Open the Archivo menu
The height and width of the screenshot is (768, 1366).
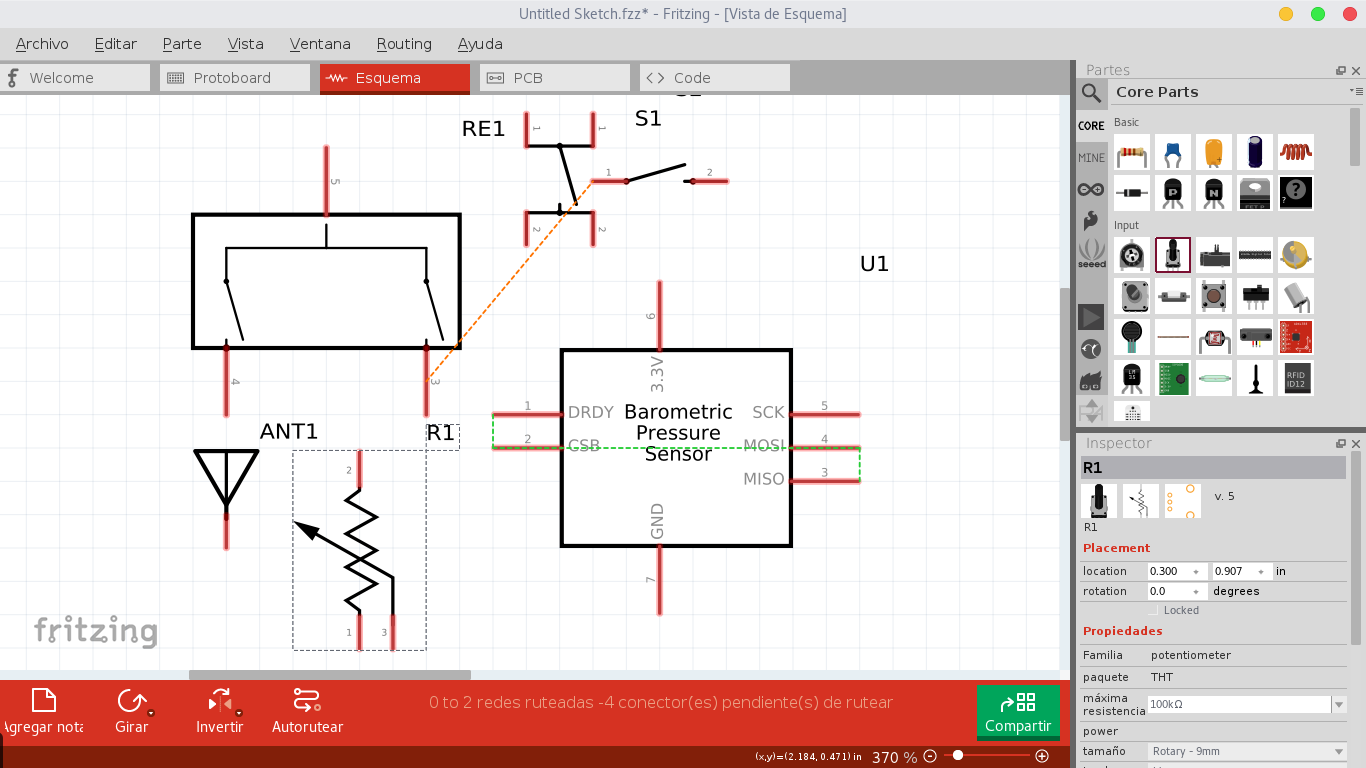(x=41, y=44)
